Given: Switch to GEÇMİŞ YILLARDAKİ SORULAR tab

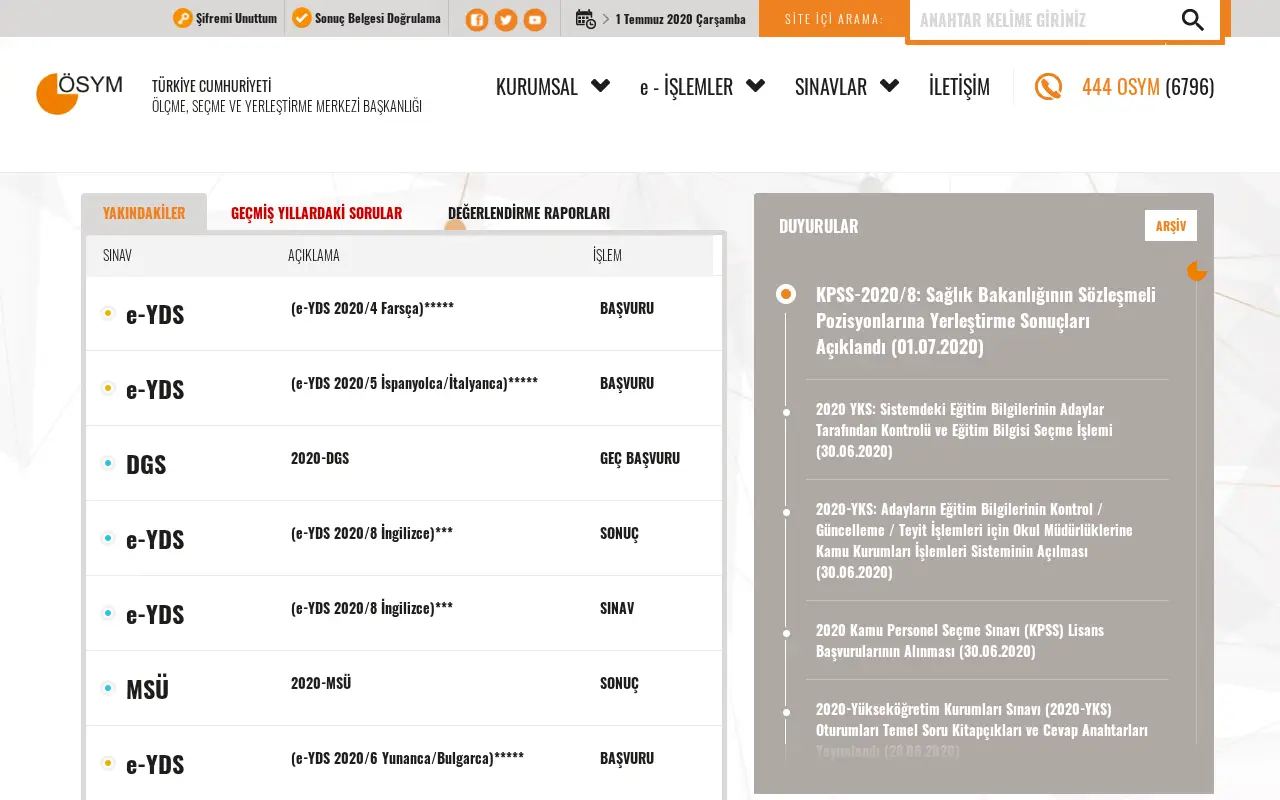Looking at the screenshot, I should pos(316,213).
